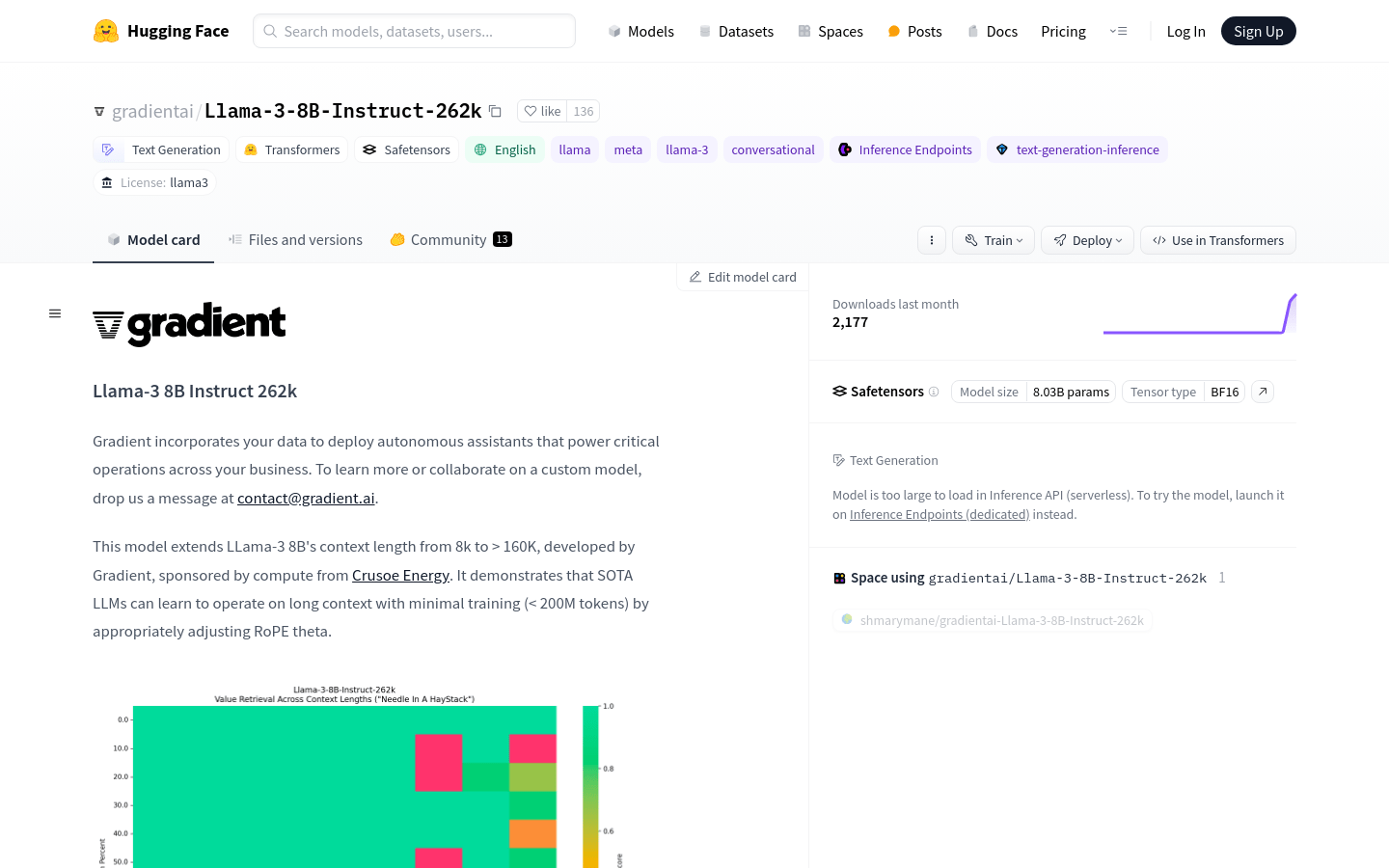Image resolution: width=1389 pixels, height=868 pixels.
Task: Open Safetensors info icon
Action: pyautogui.click(x=934, y=392)
